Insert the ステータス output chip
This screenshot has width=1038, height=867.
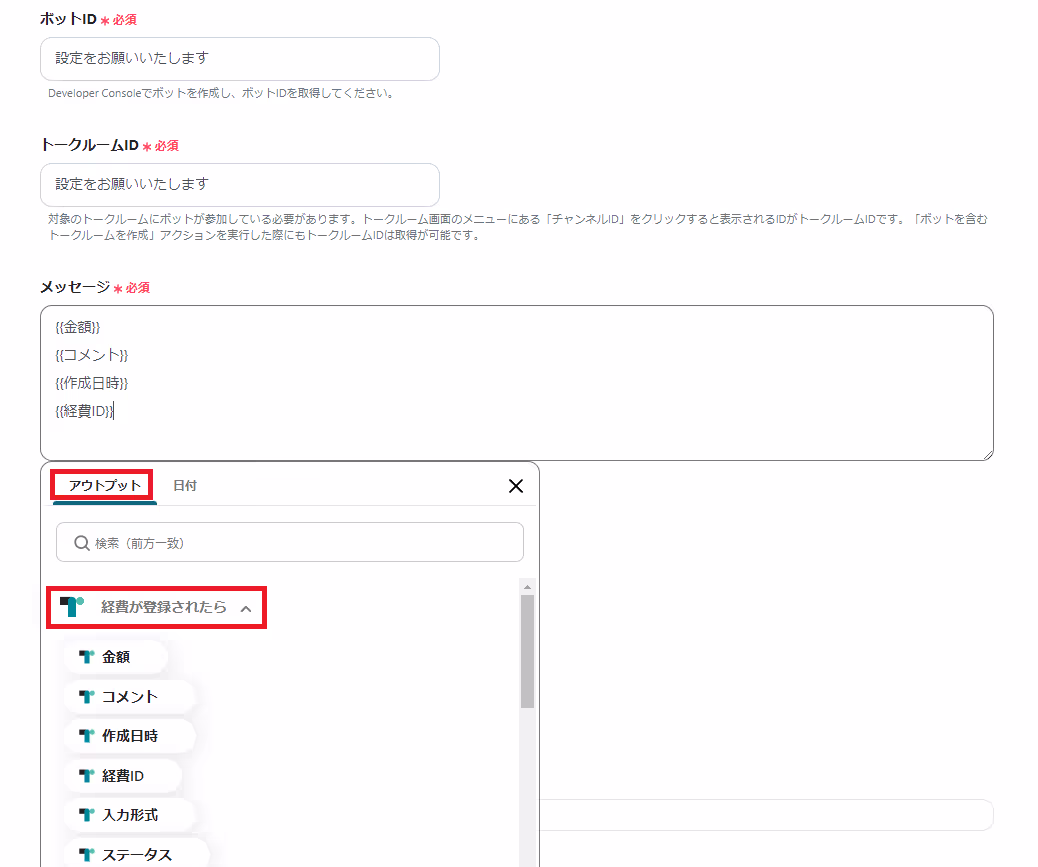pyautogui.click(x=136, y=855)
